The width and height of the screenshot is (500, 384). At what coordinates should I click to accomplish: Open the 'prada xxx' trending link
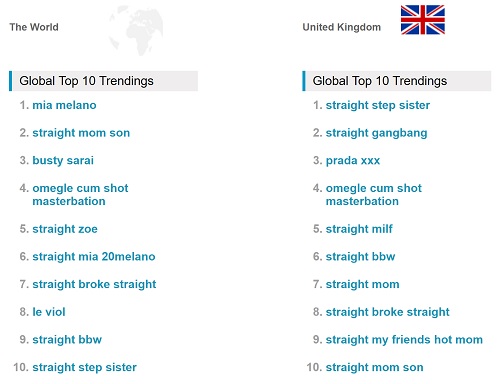(x=353, y=161)
